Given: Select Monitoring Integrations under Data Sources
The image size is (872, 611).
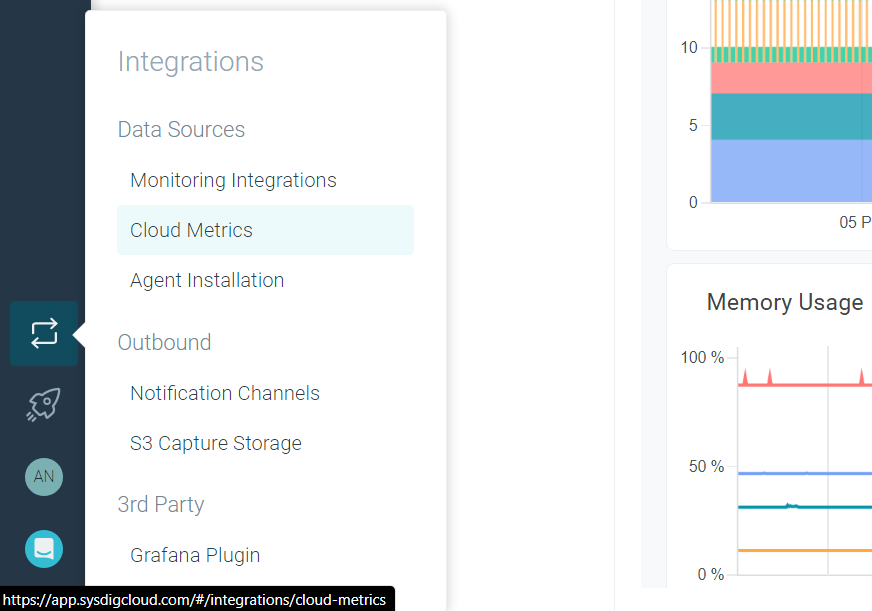Looking at the screenshot, I should 233,180.
